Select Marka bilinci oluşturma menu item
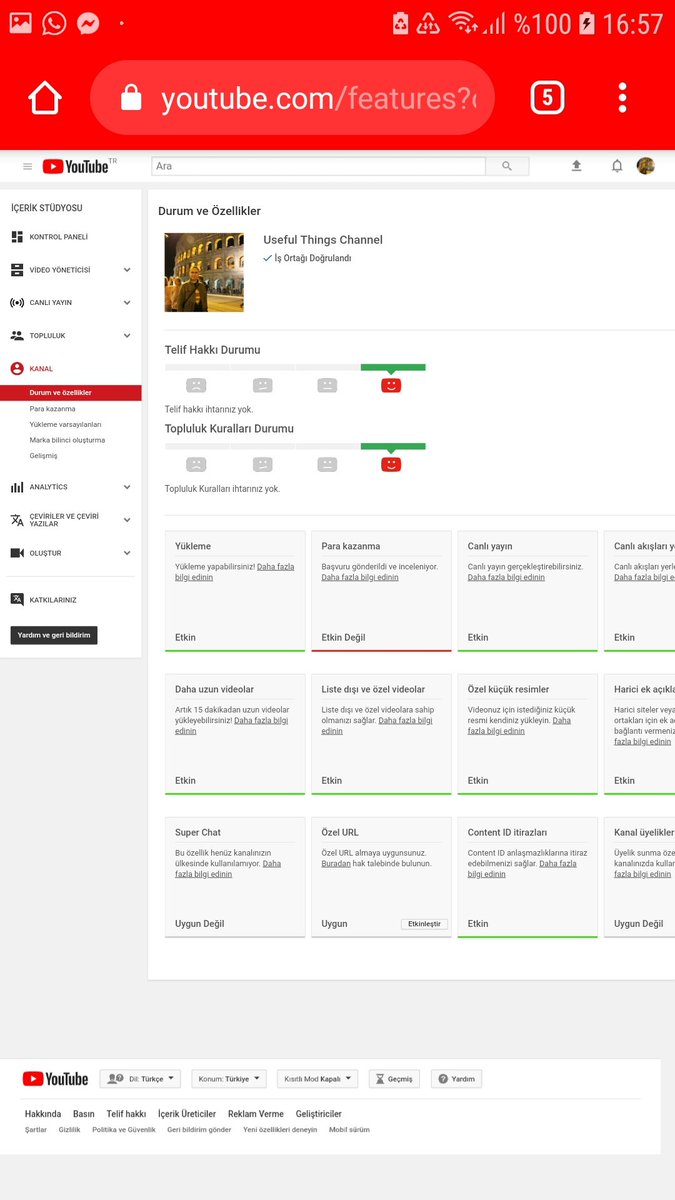 tap(67, 440)
